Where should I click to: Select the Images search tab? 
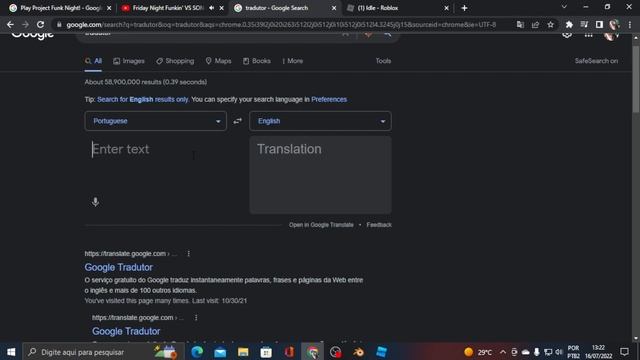[129, 61]
